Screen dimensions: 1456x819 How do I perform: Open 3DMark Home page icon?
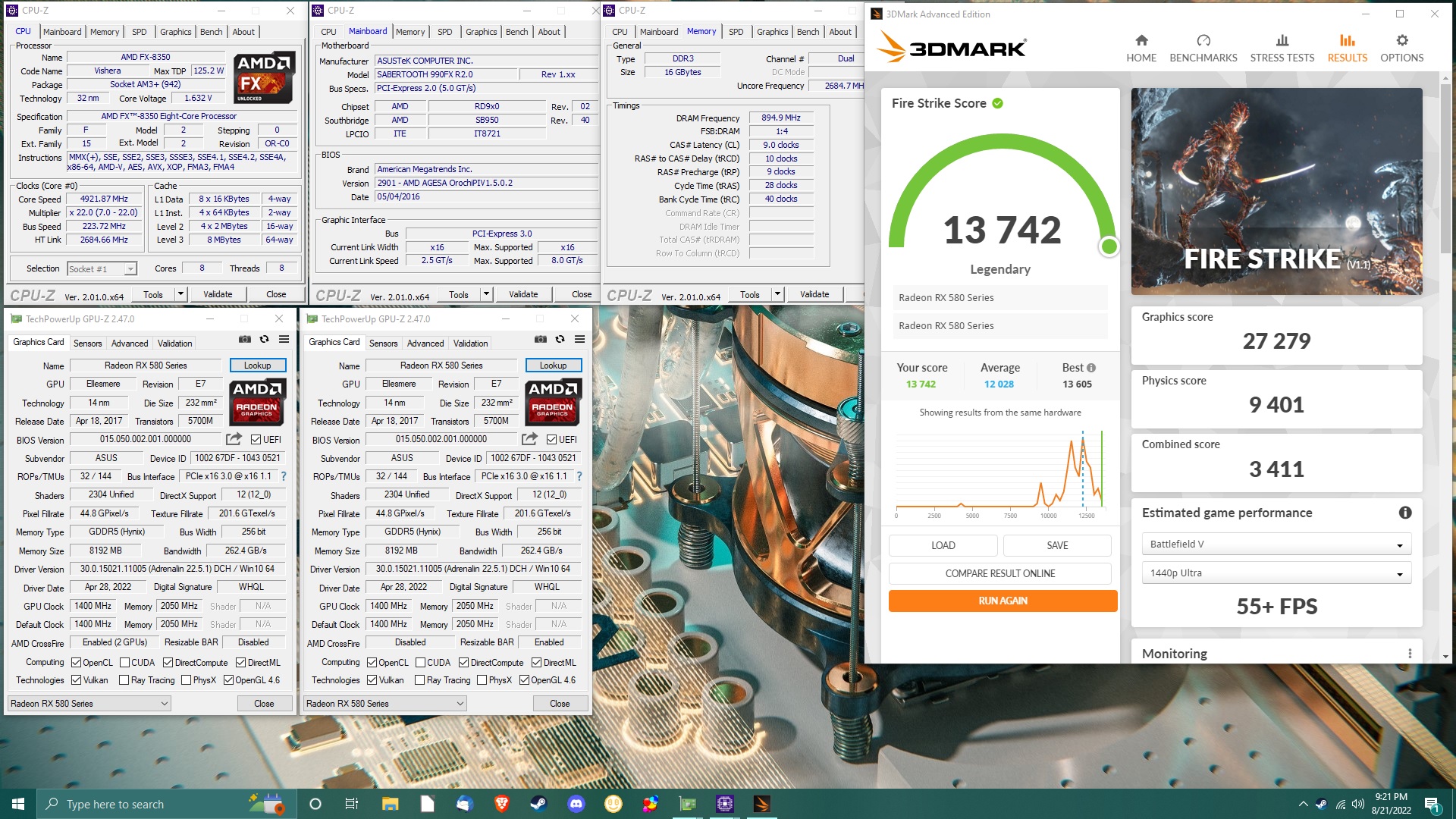tap(1141, 40)
